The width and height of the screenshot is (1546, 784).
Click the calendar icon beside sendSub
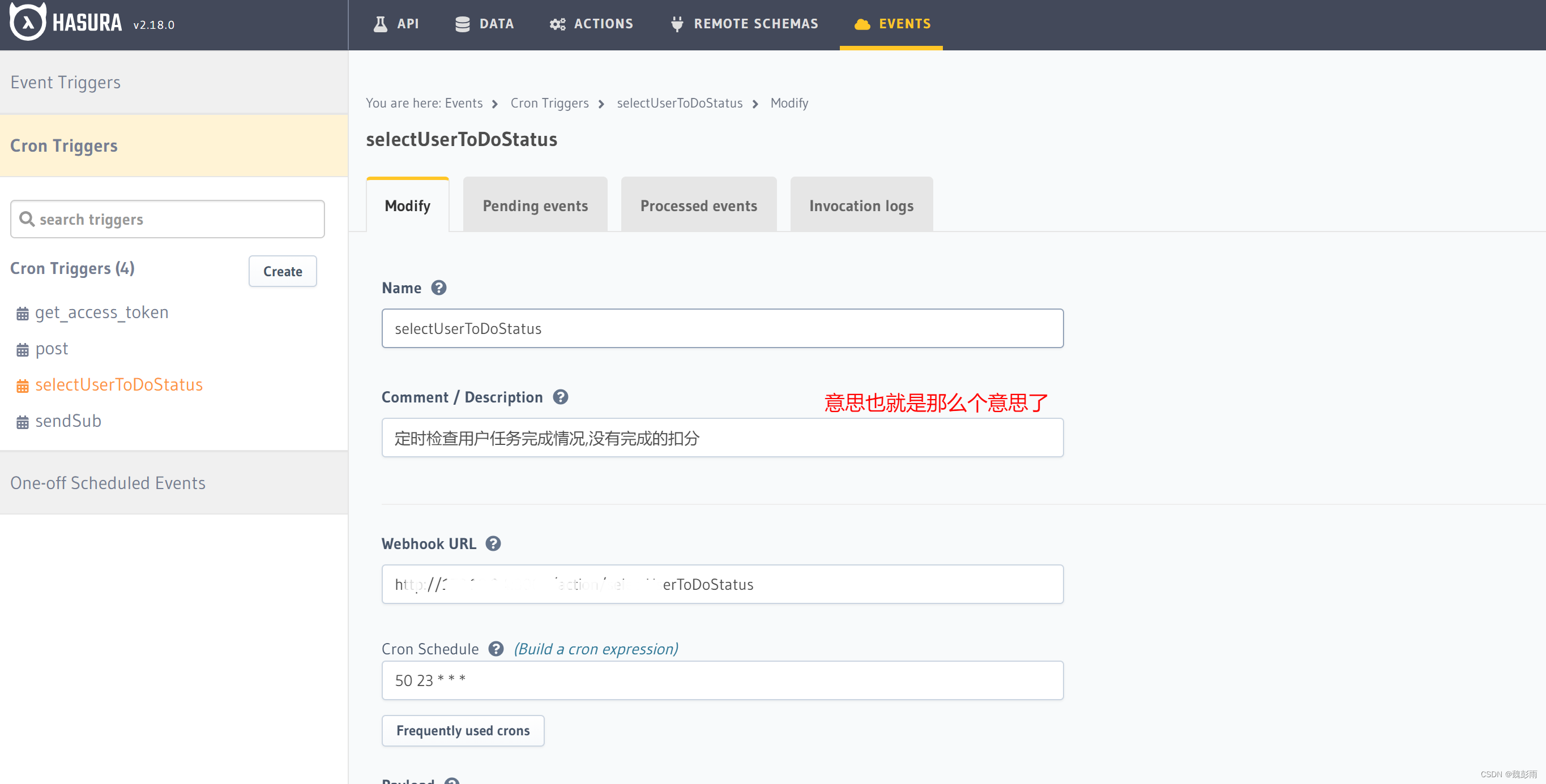tap(23, 422)
